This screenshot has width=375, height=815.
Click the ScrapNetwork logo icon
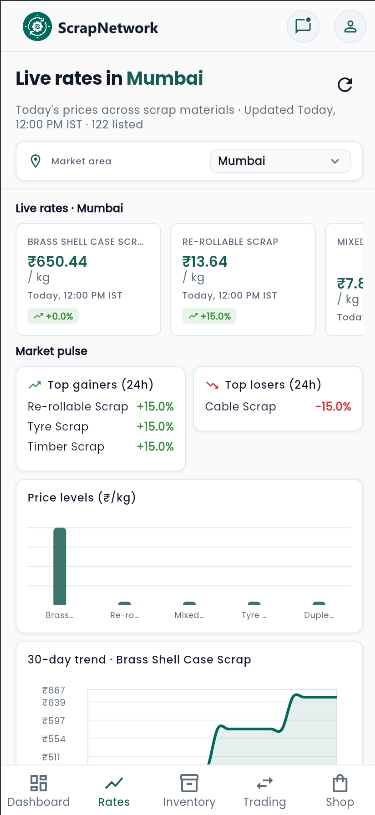tap(37, 26)
